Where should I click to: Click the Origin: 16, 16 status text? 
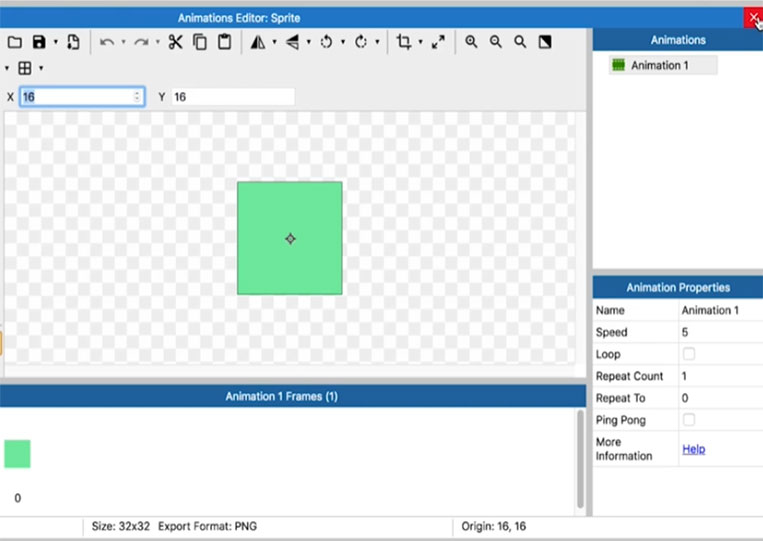tap(493, 526)
